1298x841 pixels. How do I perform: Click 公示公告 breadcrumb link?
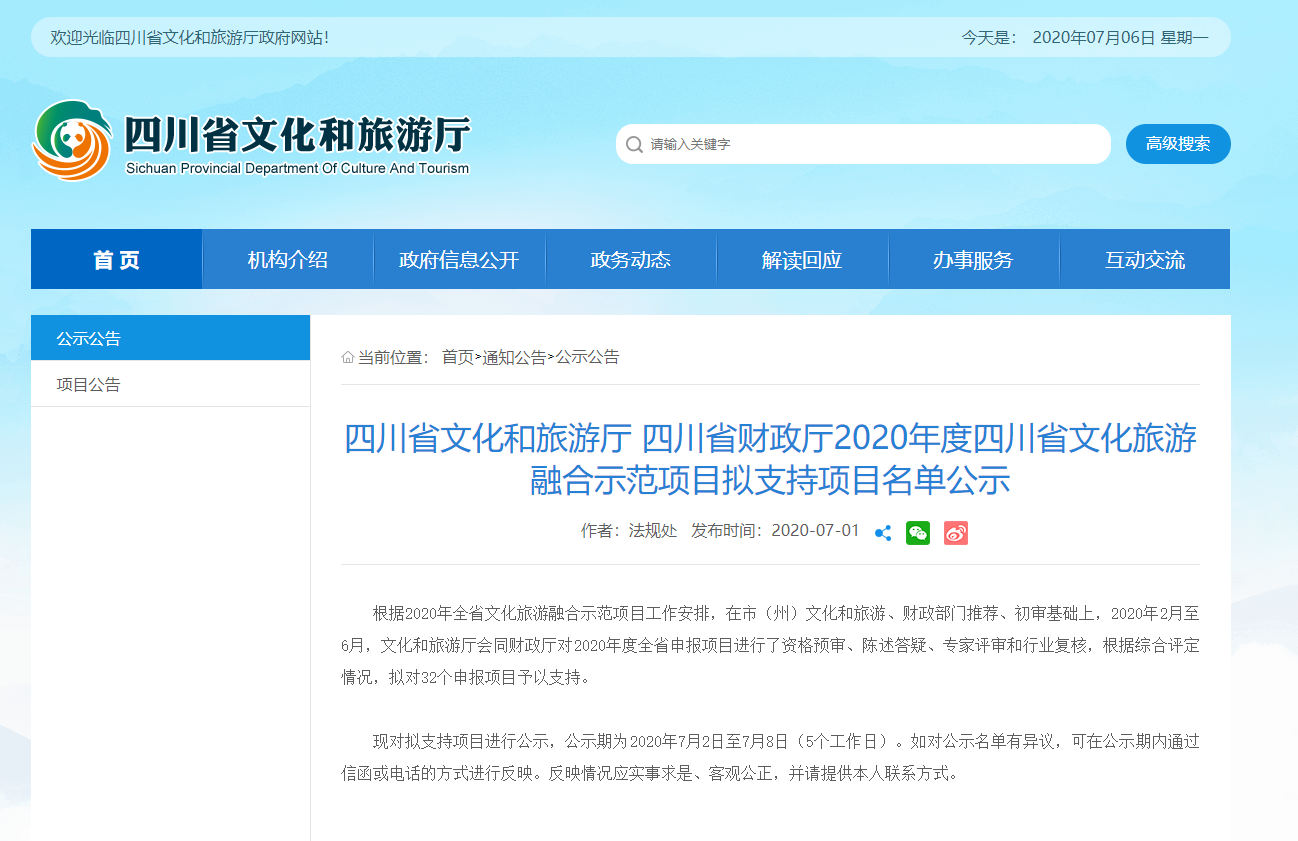587,357
